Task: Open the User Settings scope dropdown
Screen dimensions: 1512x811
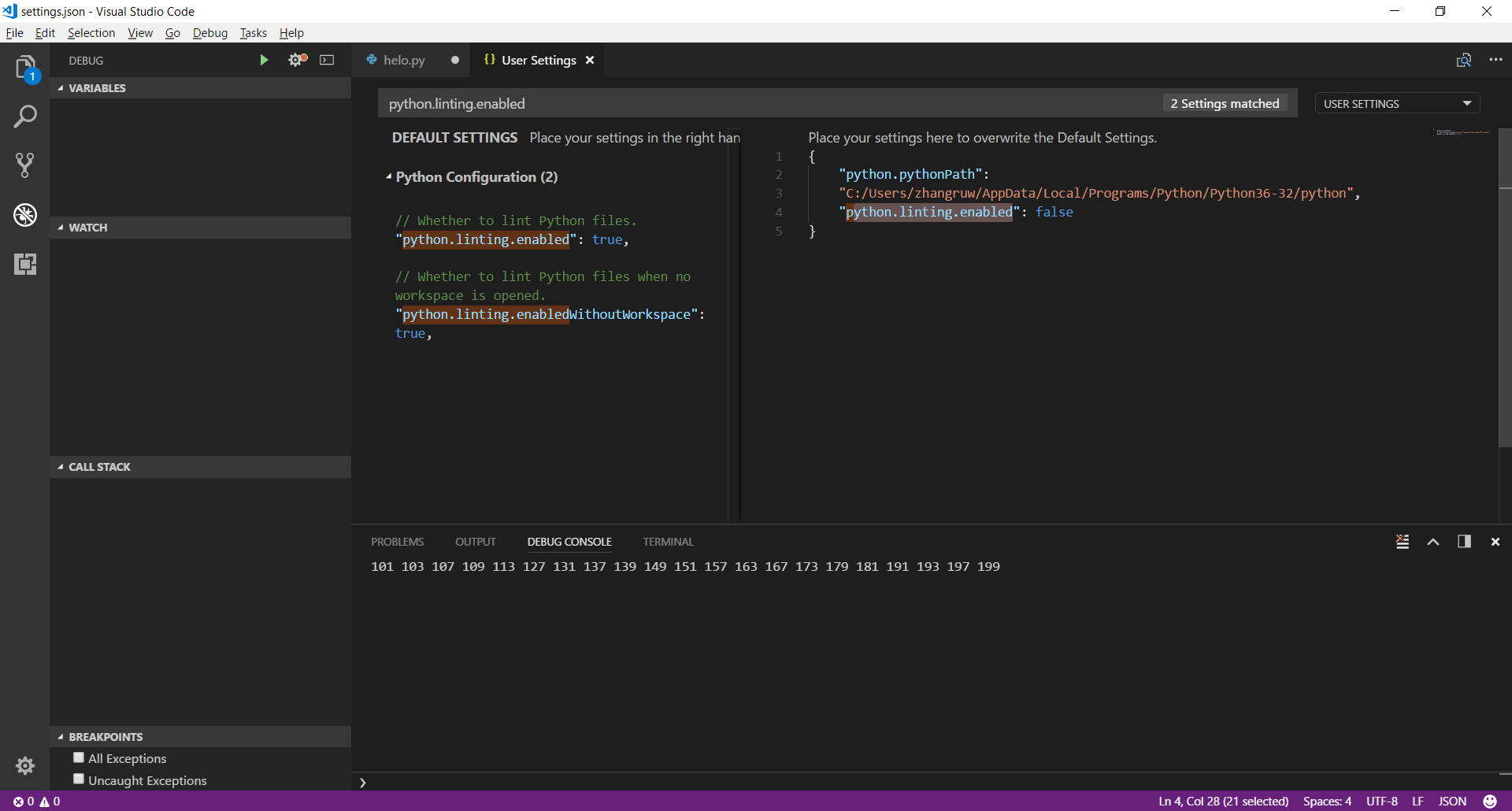Action: pos(1397,103)
